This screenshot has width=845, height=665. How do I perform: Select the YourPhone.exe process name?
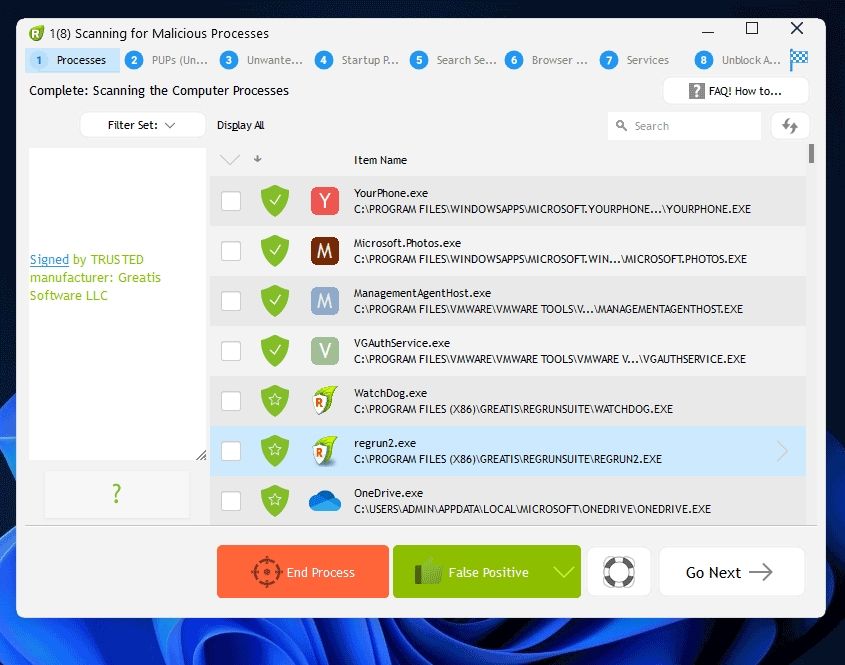391,193
